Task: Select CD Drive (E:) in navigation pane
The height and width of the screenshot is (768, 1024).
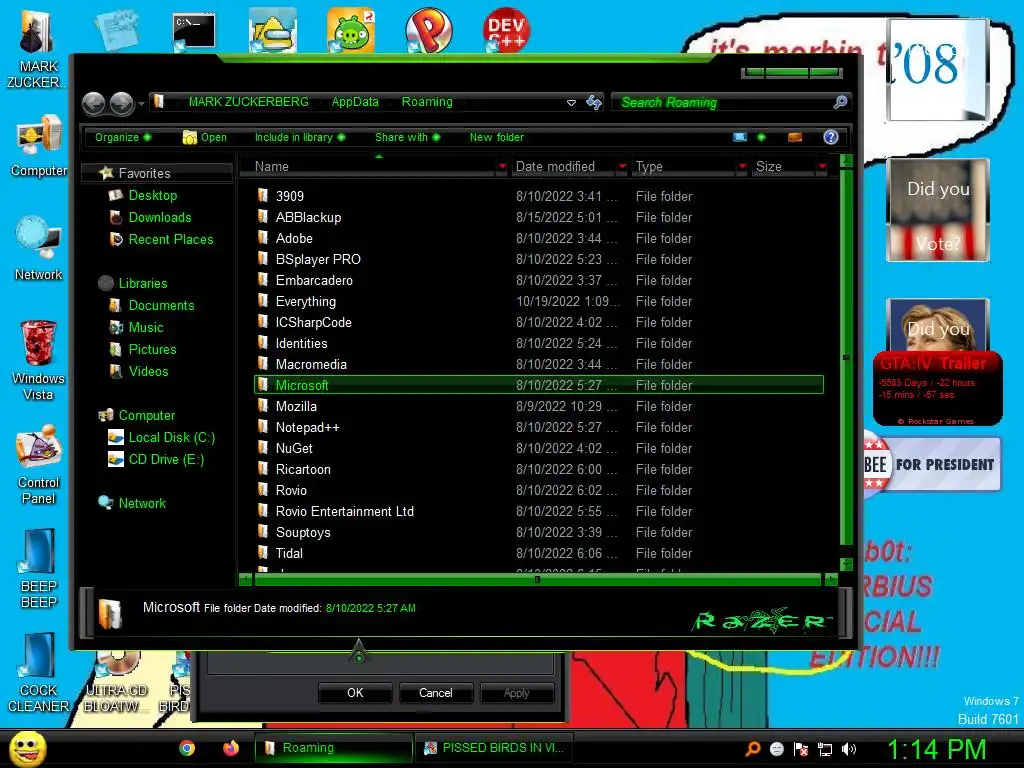Action: tap(166, 460)
